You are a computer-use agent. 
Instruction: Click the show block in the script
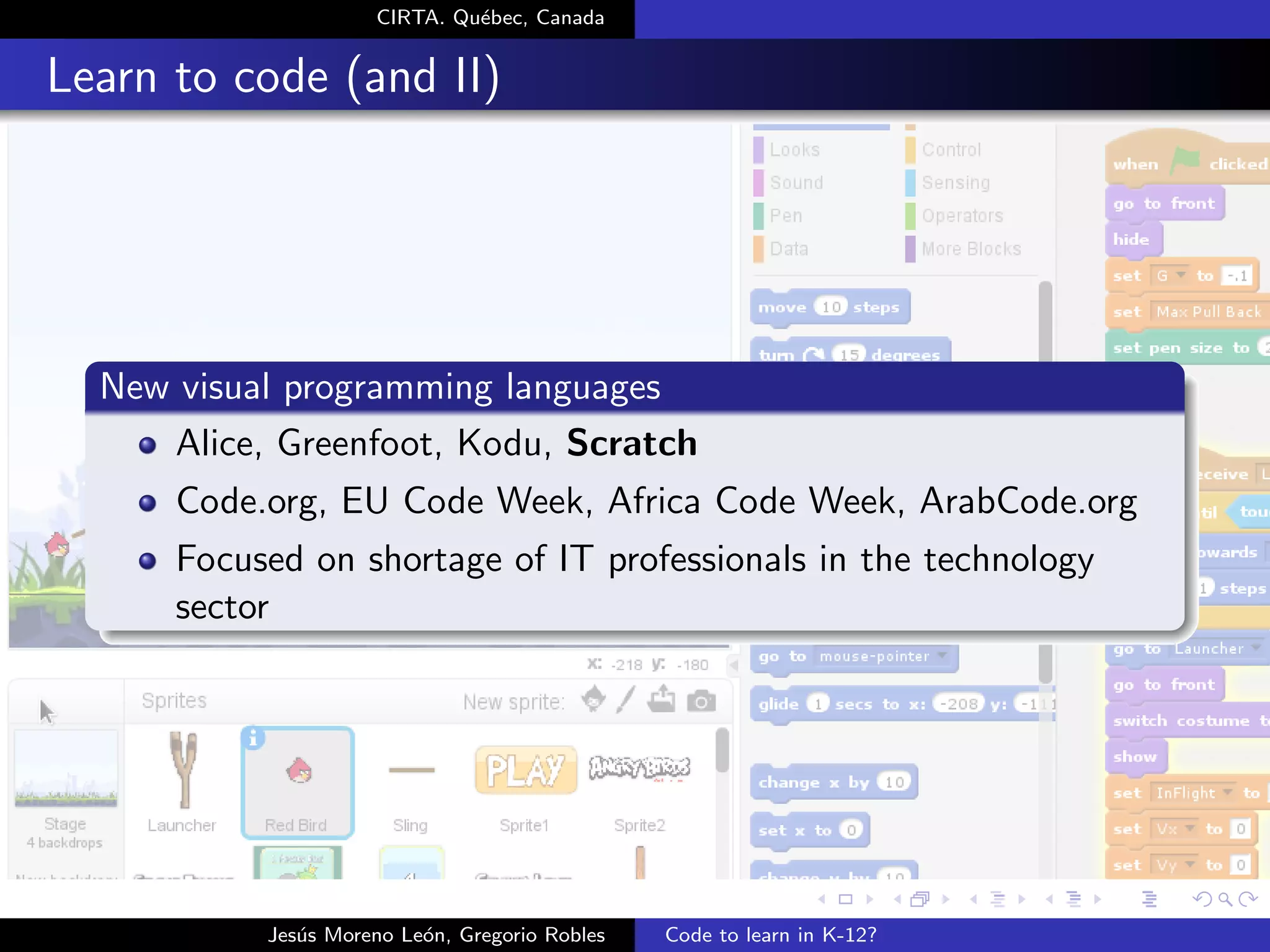[1136, 757]
